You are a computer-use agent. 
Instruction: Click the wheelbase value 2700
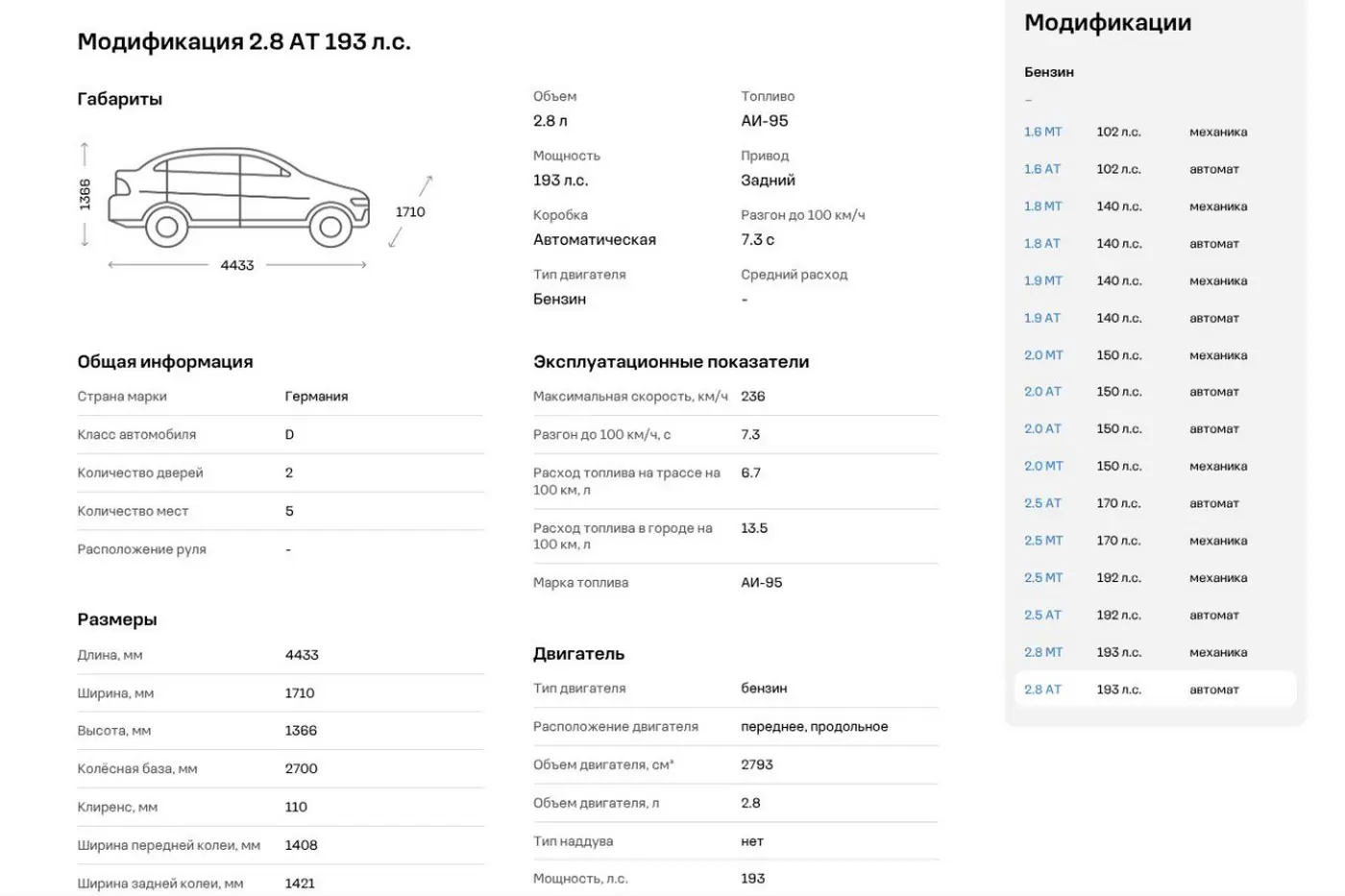click(301, 769)
